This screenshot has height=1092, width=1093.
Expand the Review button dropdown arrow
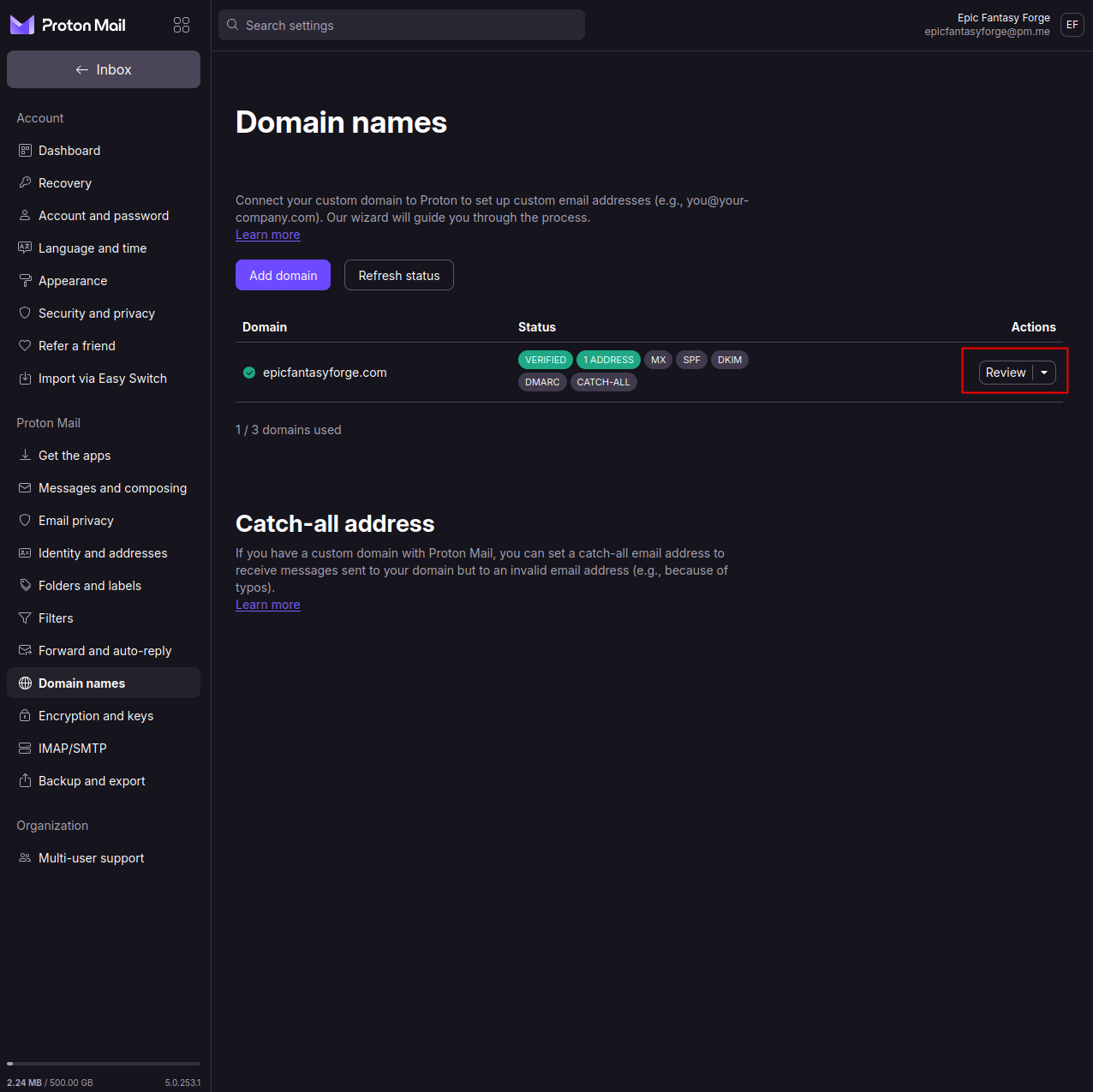coord(1044,373)
